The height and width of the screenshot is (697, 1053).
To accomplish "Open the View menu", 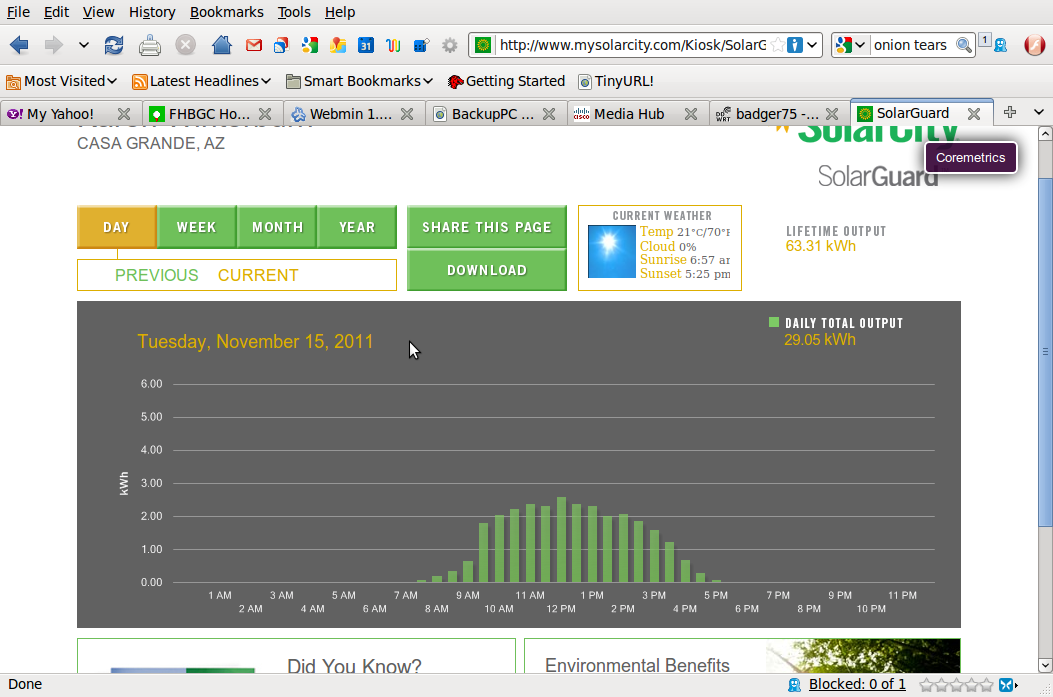I will (x=99, y=12).
